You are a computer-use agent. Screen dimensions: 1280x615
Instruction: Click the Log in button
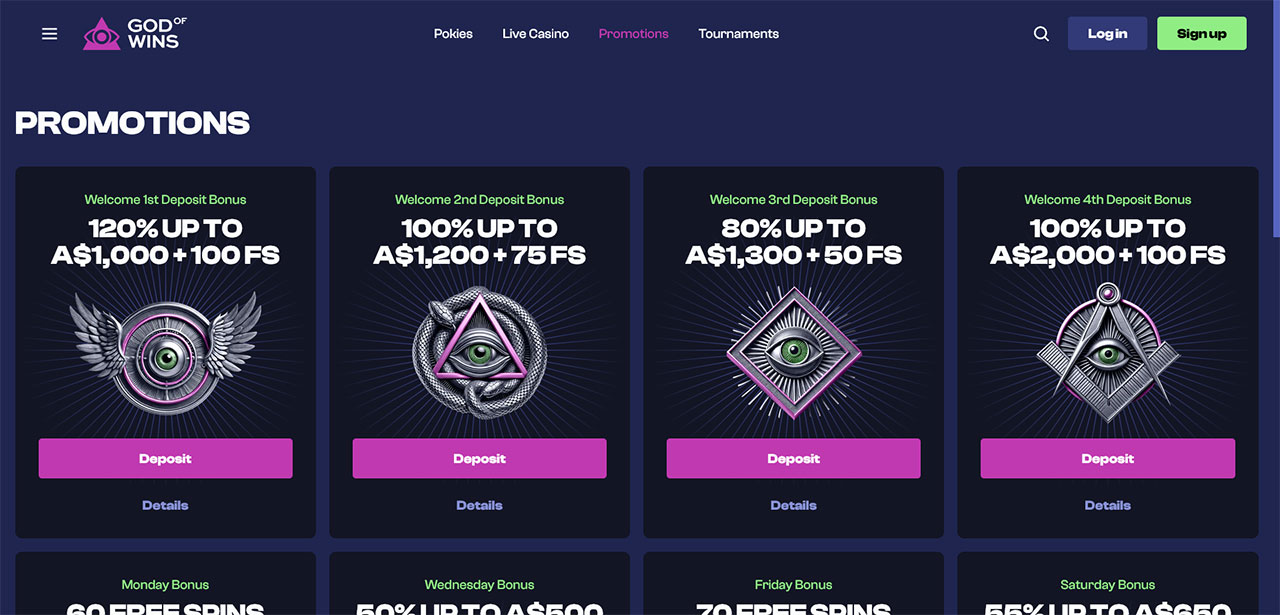pyautogui.click(x=1107, y=33)
